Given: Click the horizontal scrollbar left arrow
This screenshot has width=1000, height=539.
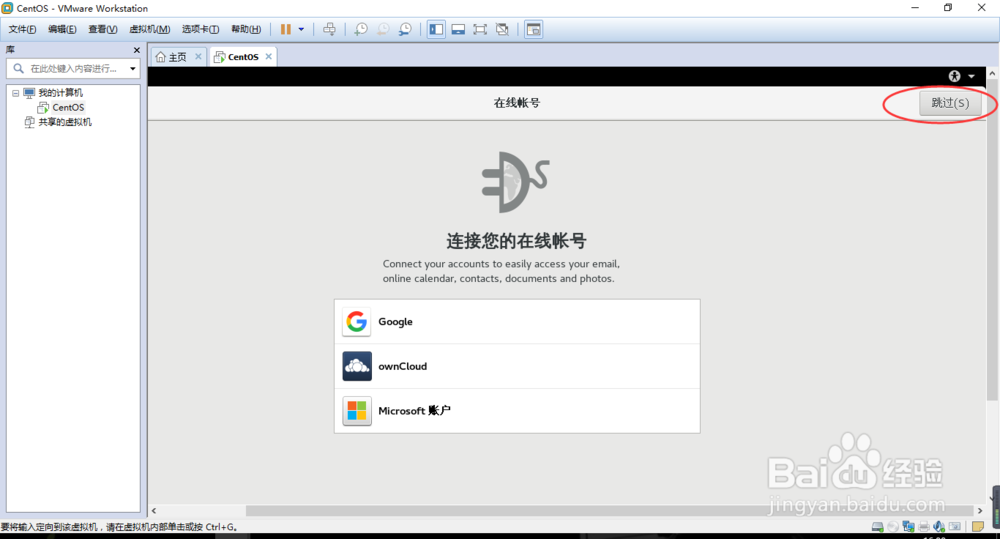Looking at the screenshot, I should tap(154, 511).
